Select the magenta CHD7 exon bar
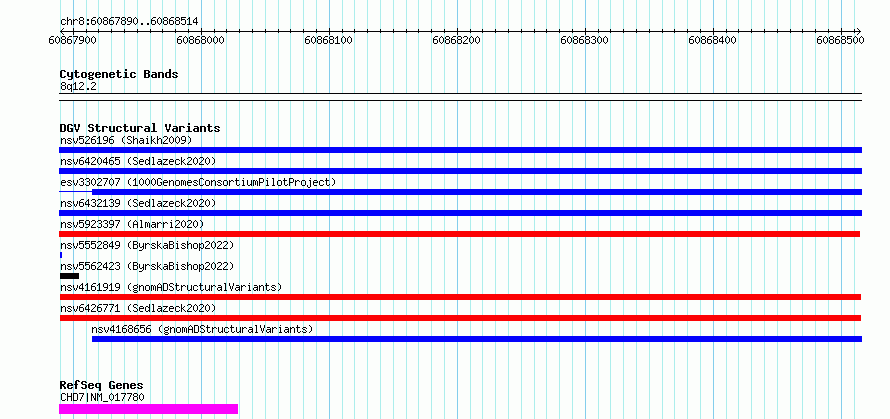 pyautogui.click(x=148, y=409)
